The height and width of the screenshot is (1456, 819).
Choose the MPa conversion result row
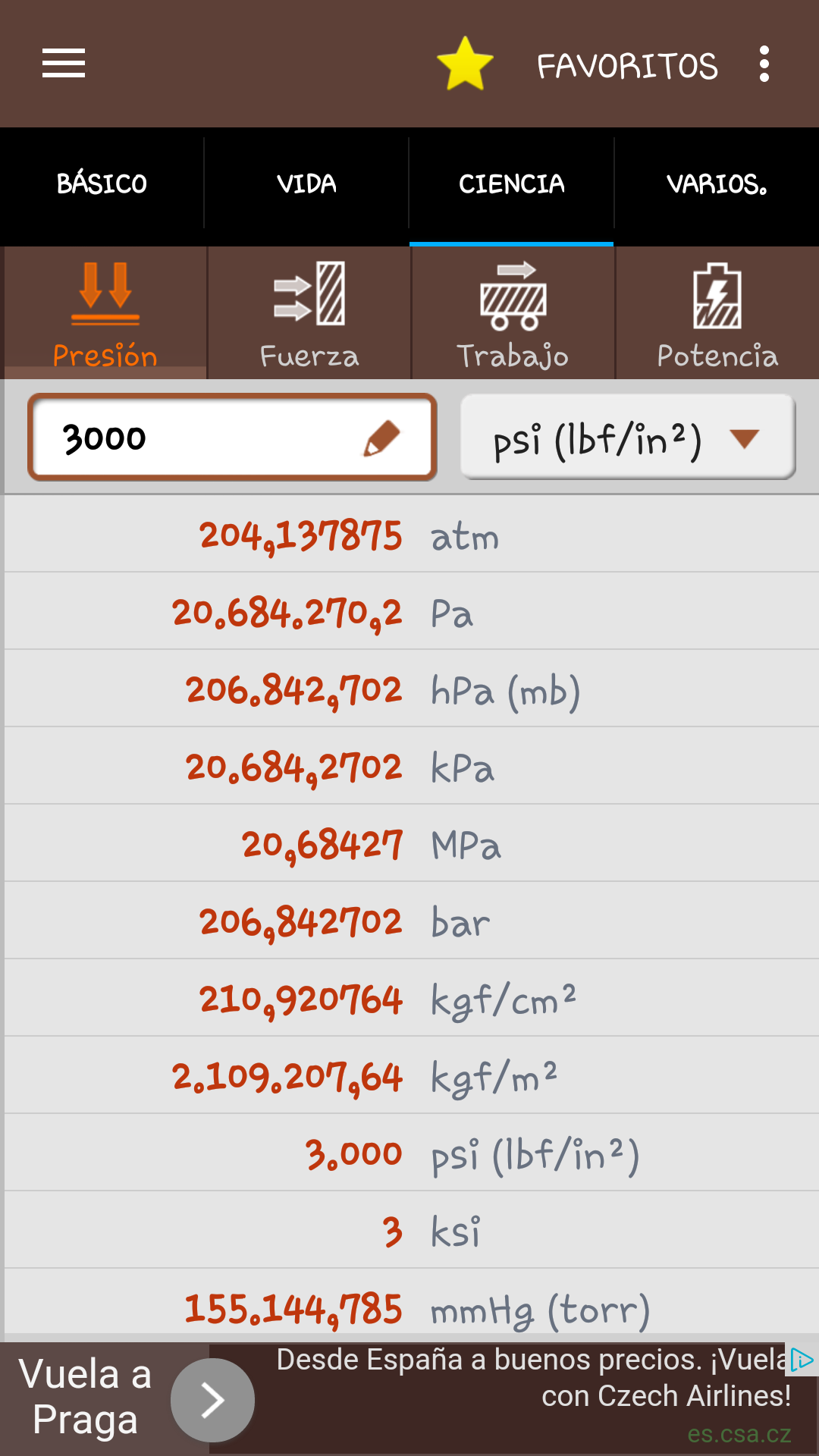(411, 845)
